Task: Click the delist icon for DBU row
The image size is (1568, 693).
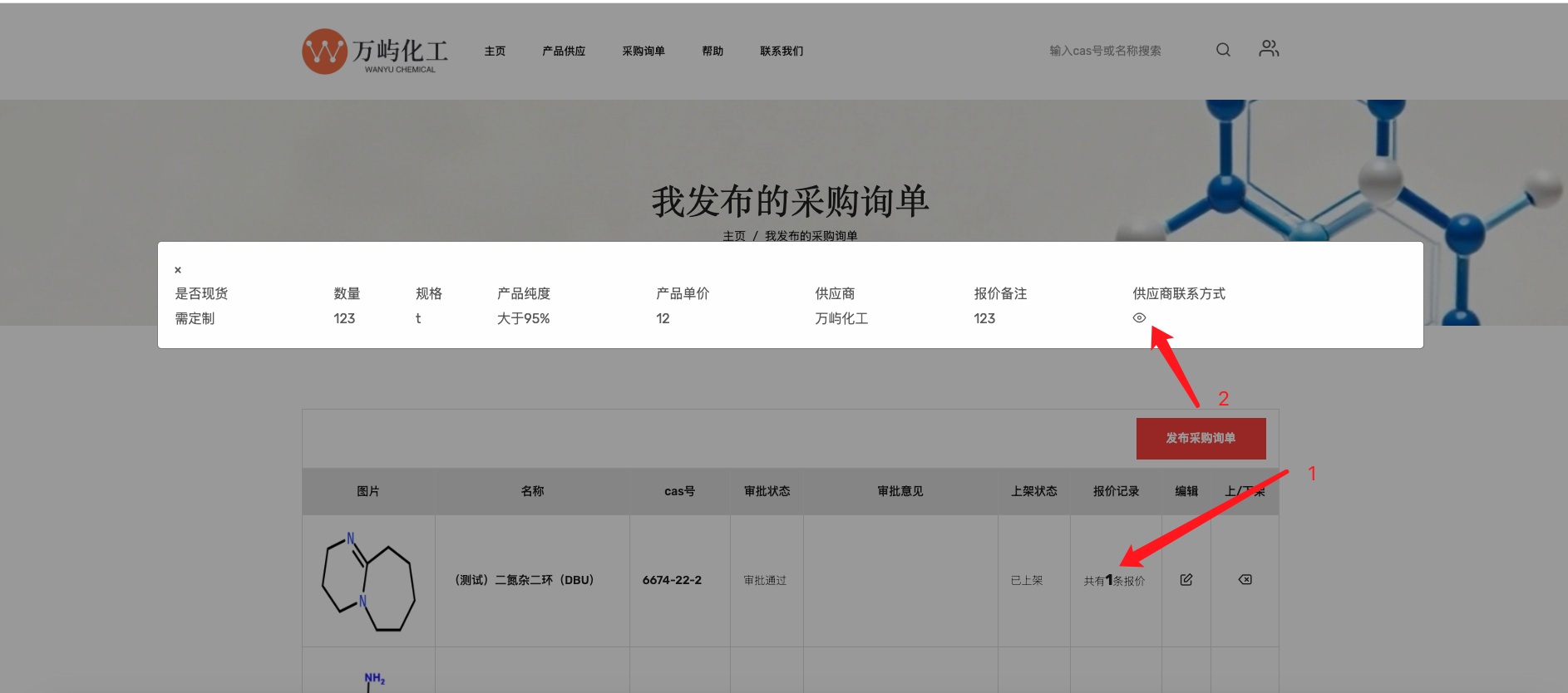Action: (x=1245, y=580)
